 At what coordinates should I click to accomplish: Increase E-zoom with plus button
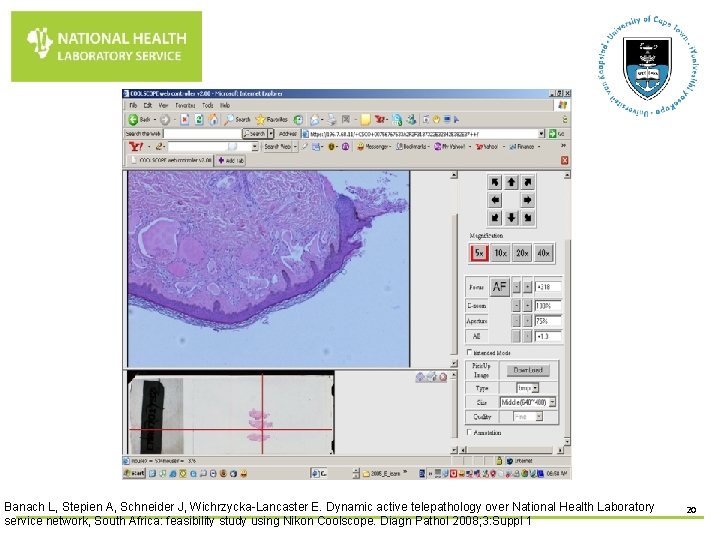pyautogui.click(x=528, y=306)
